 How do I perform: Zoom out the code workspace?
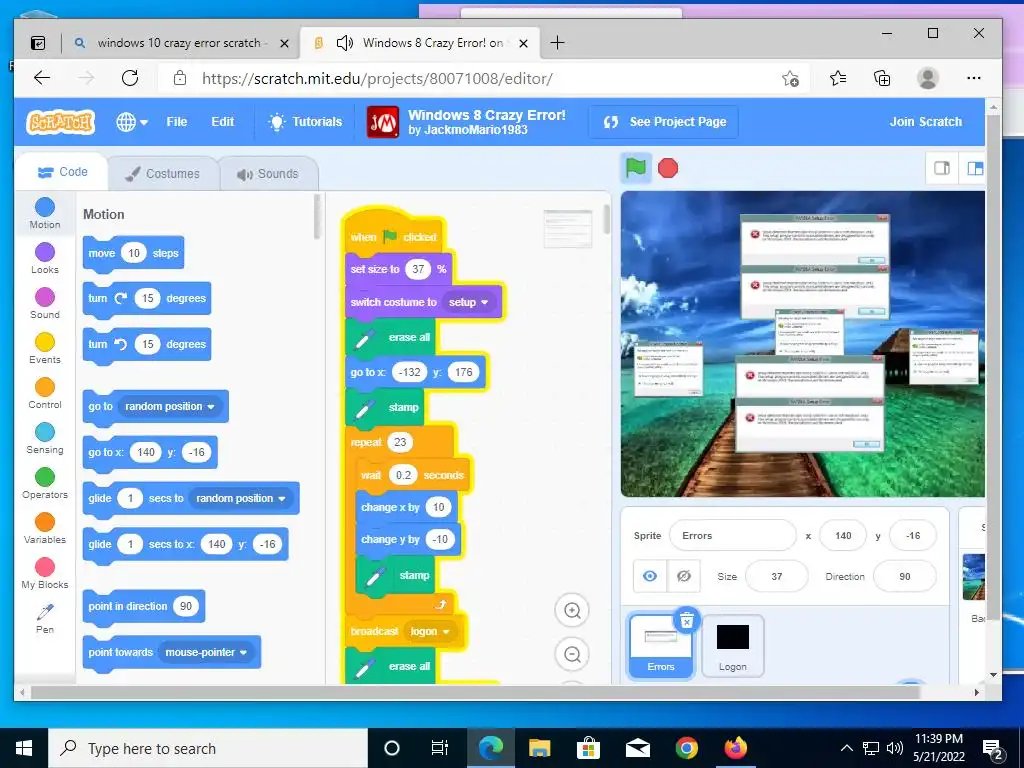pyautogui.click(x=572, y=654)
